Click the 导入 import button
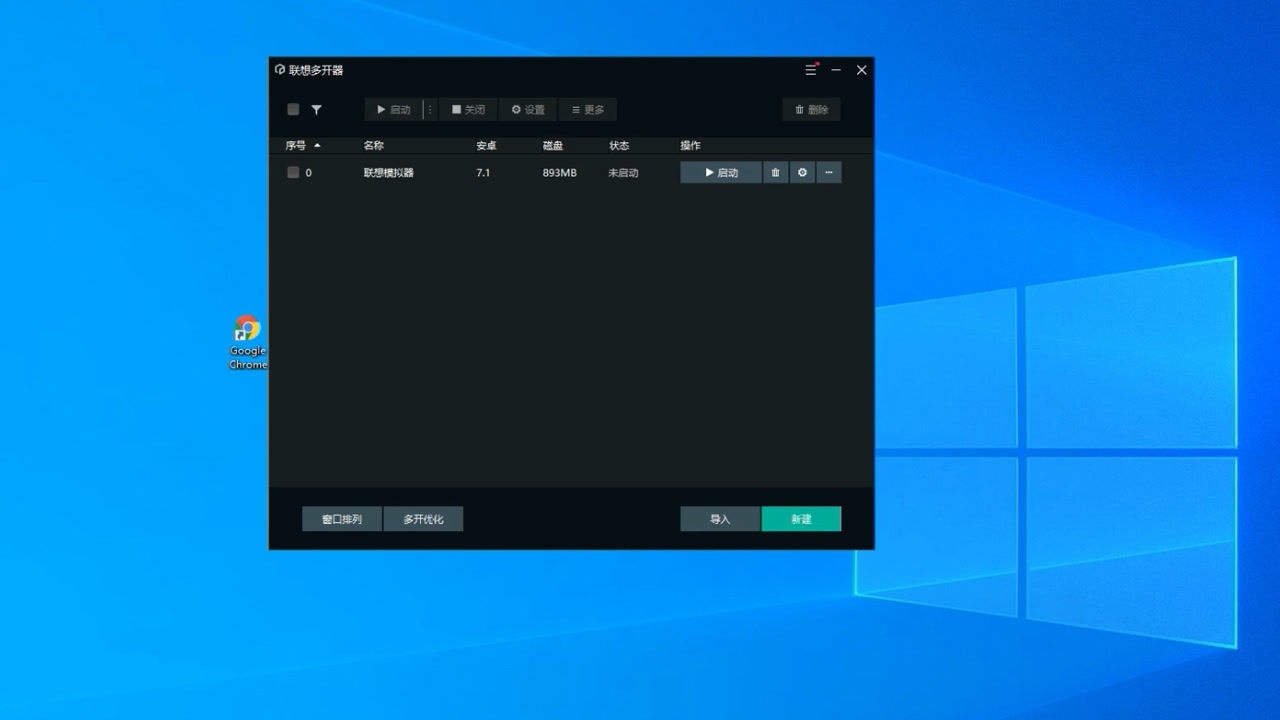 tap(720, 519)
